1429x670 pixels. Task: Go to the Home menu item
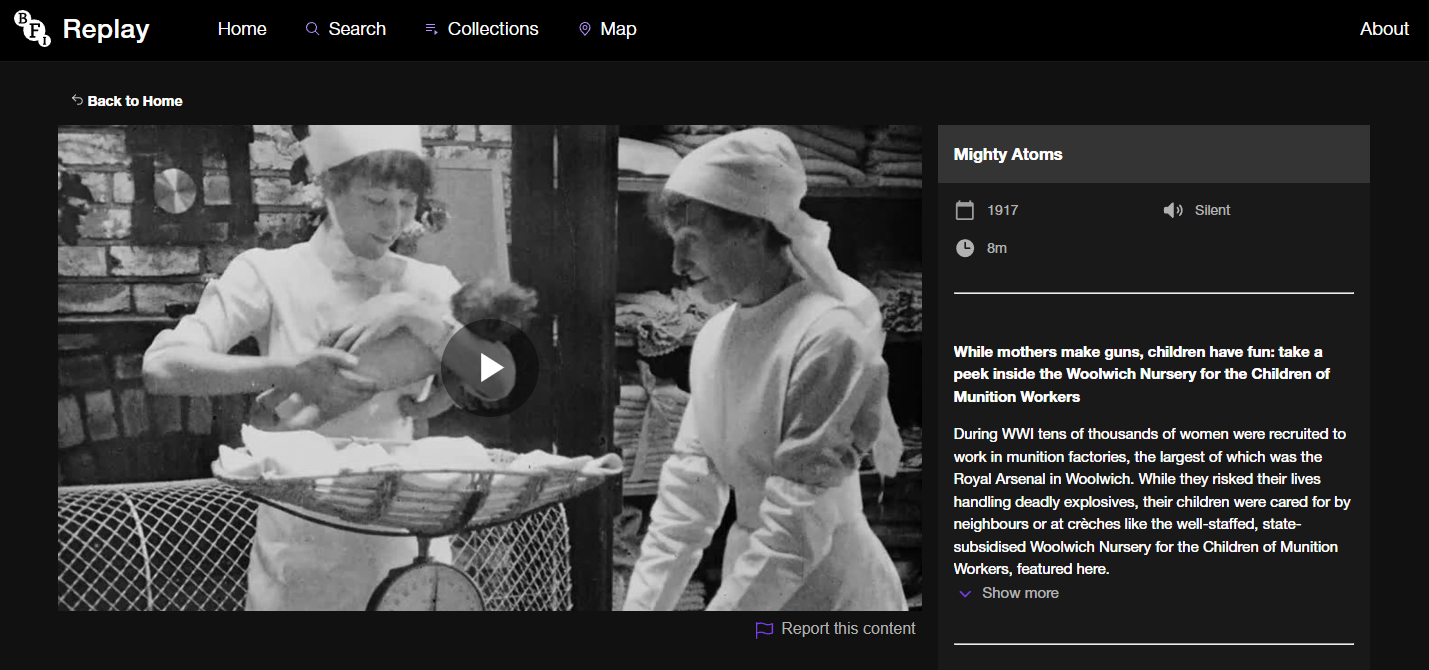[242, 29]
